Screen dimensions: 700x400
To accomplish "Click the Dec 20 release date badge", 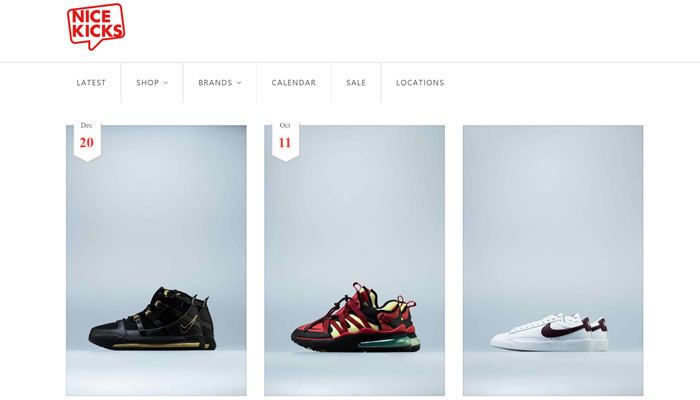I will (87, 139).
